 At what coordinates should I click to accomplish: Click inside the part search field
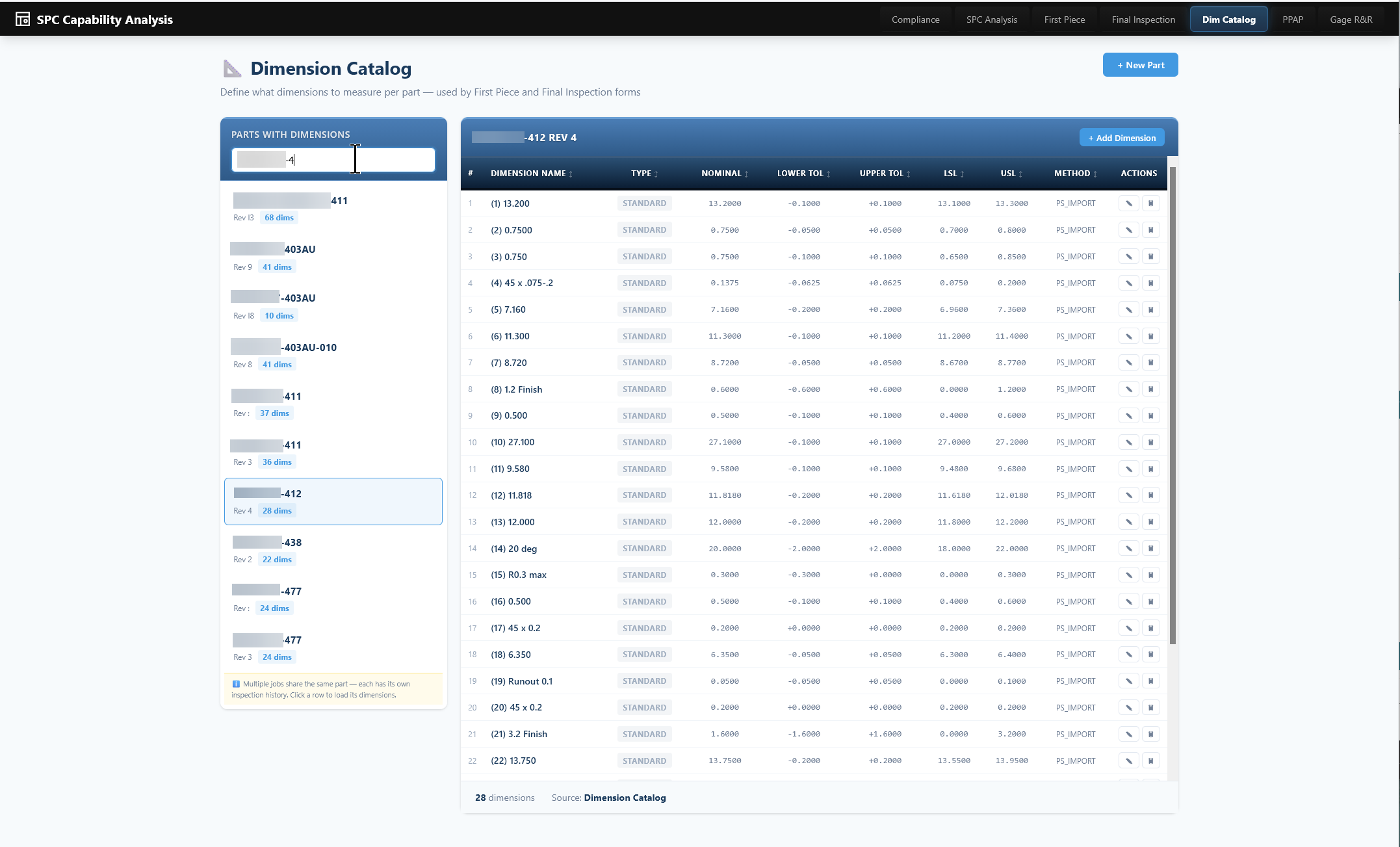coord(333,159)
